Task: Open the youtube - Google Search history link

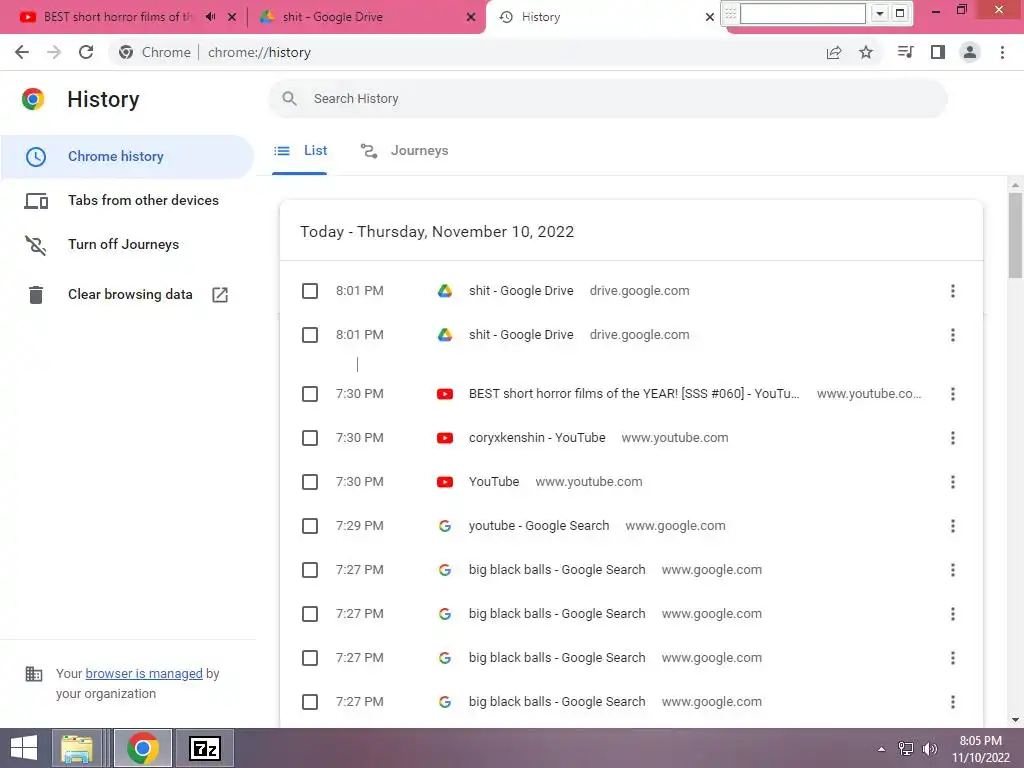Action: [539, 526]
